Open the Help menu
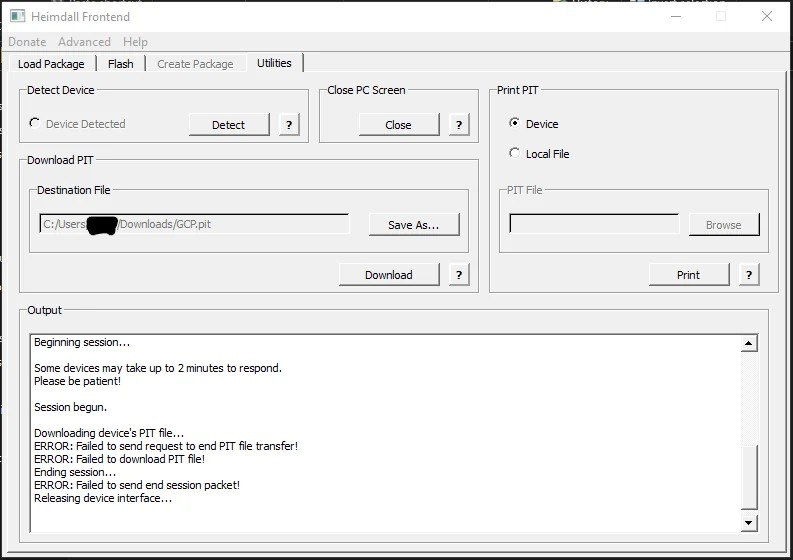793x560 pixels. click(x=136, y=42)
